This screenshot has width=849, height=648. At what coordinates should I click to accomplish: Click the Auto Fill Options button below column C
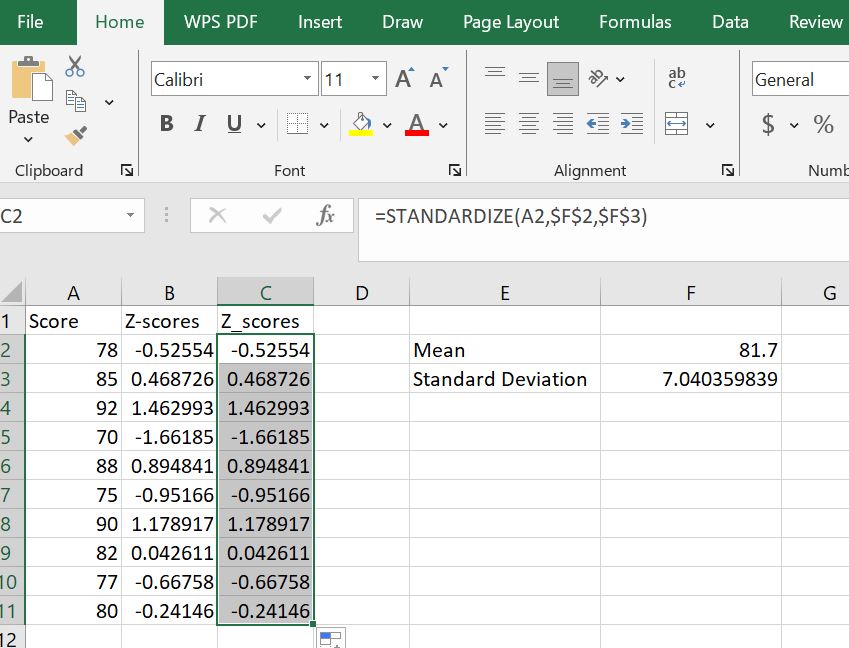(329, 636)
